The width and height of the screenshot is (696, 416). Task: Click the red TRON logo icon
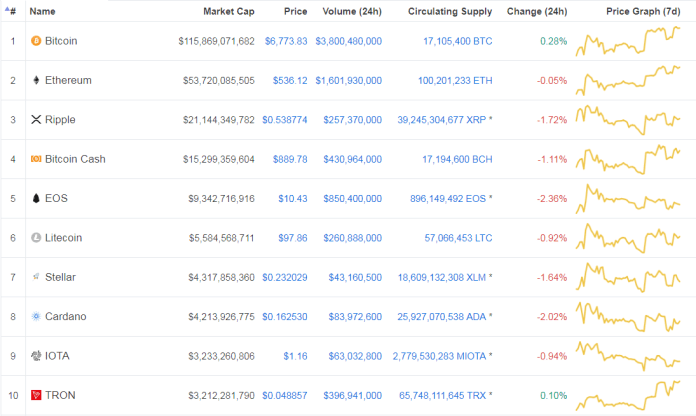point(36,395)
